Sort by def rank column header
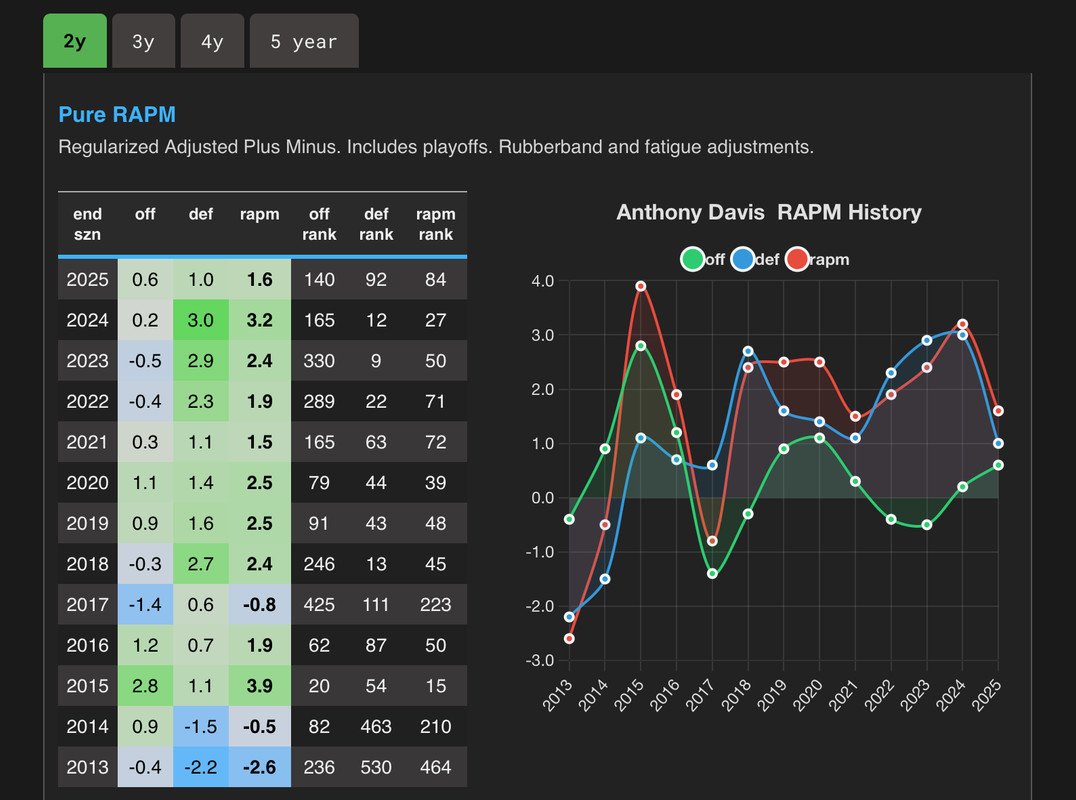Image resolution: width=1076 pixels, height=800 pixels. [376, 224]
